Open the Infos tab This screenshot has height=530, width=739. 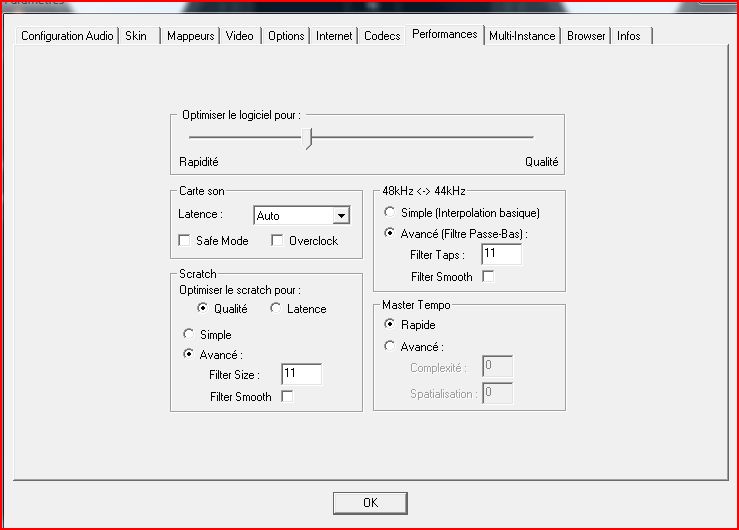[631, 36]
